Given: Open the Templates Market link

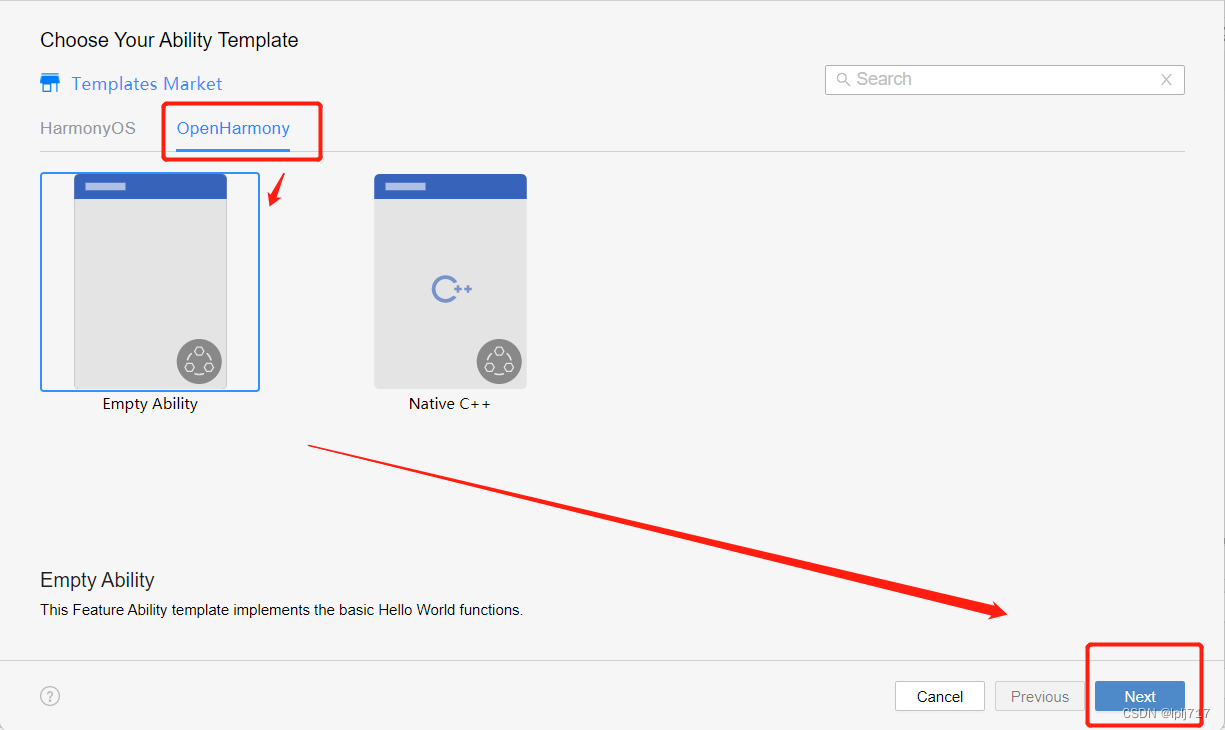Looking at the screenshot, I should tap(147, 84).
